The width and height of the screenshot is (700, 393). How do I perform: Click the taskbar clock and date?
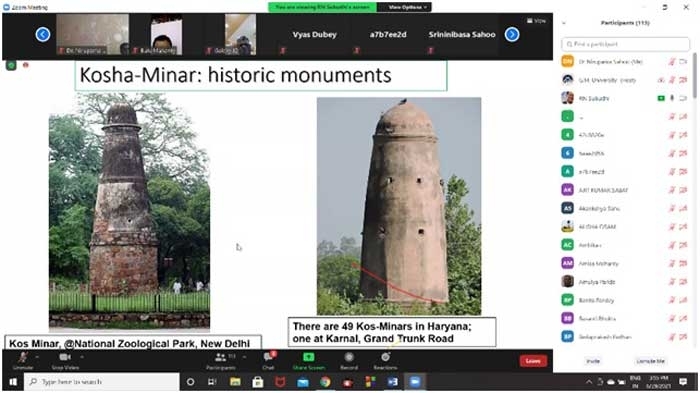point(659,382)
